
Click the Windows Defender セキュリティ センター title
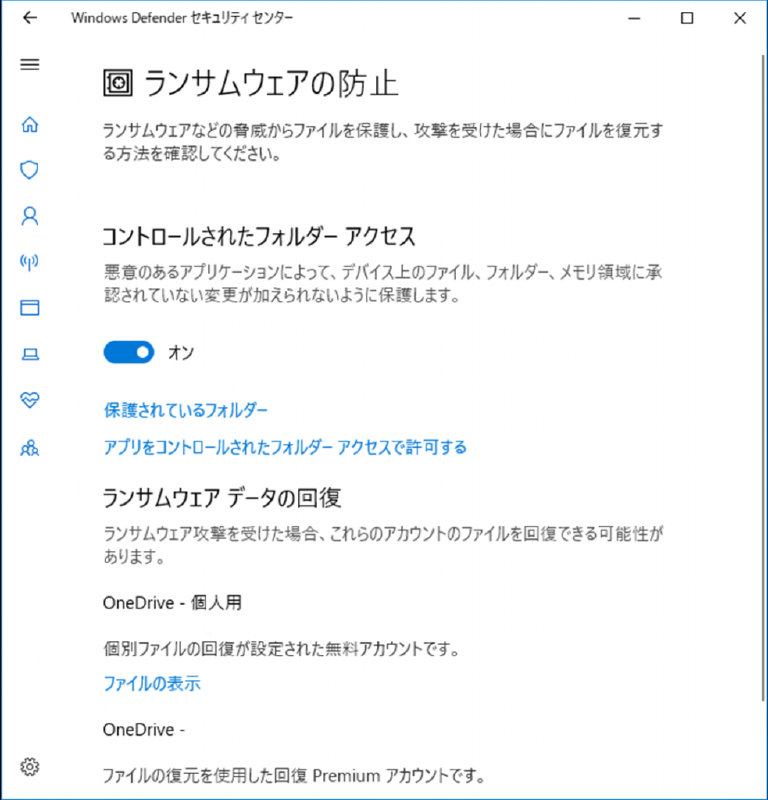[x=182, y=18]
